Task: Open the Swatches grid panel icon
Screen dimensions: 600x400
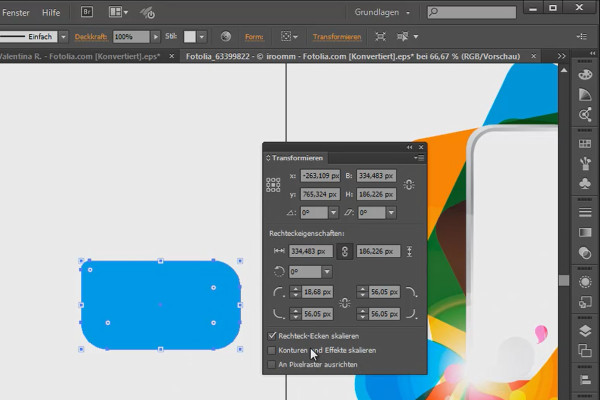Action: (585, 144)
